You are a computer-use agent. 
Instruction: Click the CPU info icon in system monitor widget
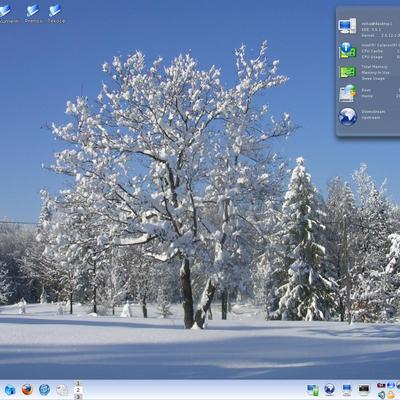click(x=348, y=50)
